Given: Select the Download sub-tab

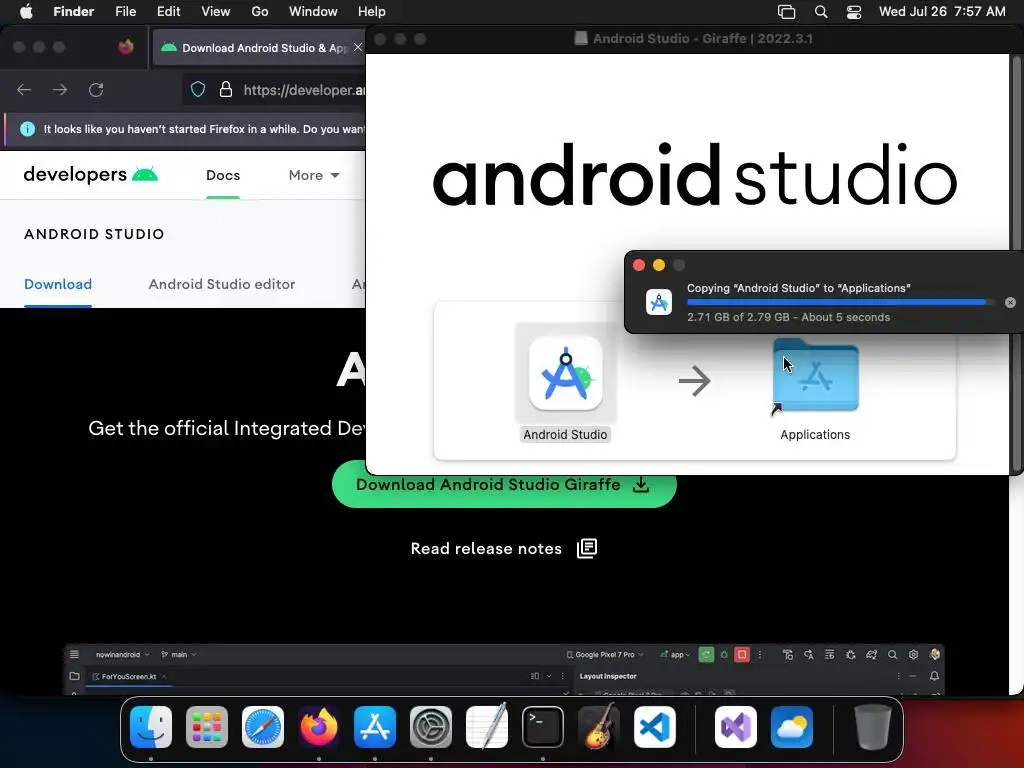Looking at the screenshot, I should point(58,284).
